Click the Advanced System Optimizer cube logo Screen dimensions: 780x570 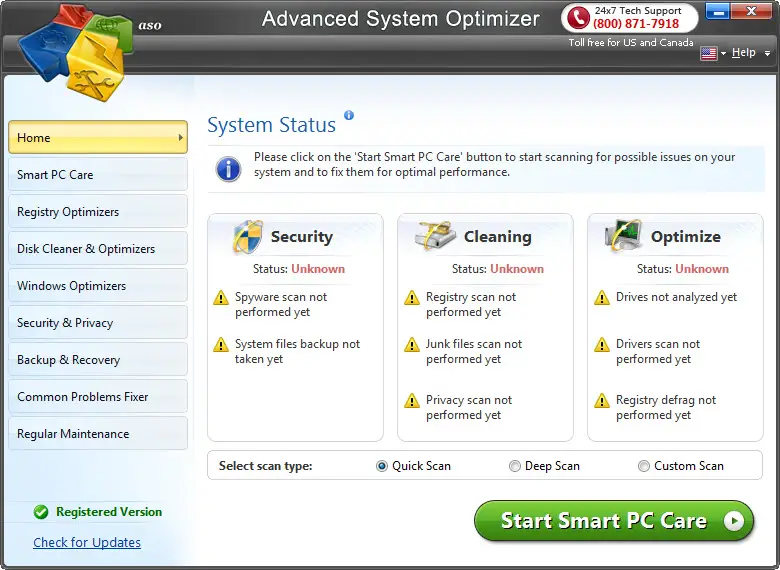pyautogui.click(x=76, y=52)
